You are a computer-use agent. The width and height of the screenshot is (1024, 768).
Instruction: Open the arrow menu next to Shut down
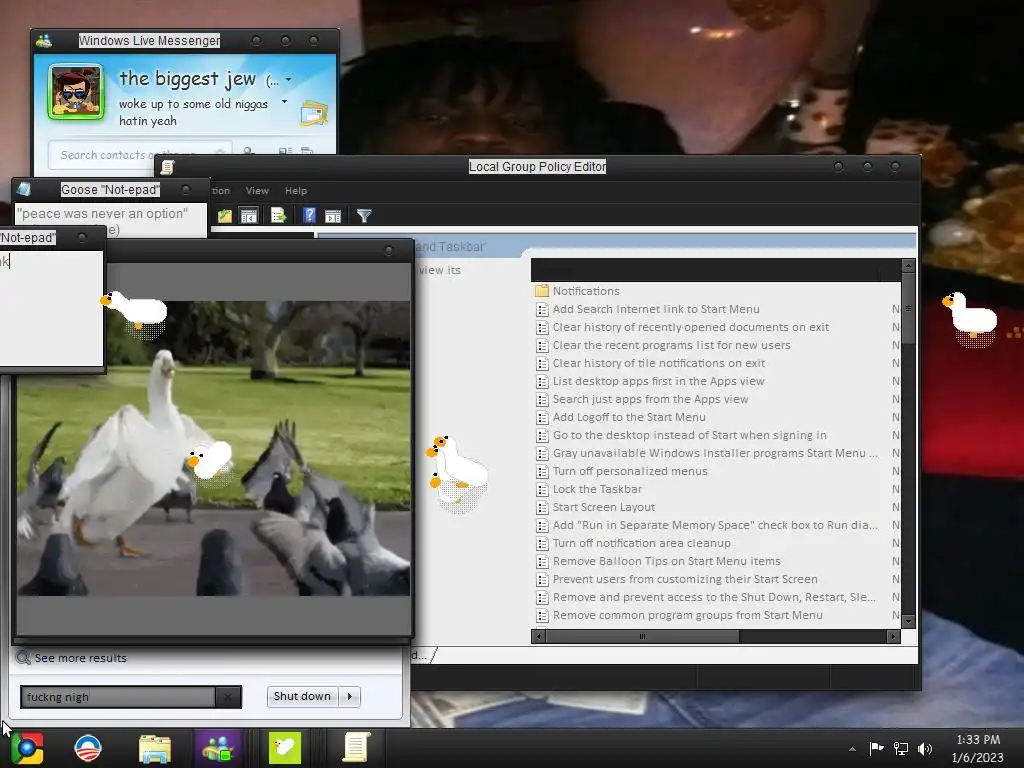[x=350, y=696]
